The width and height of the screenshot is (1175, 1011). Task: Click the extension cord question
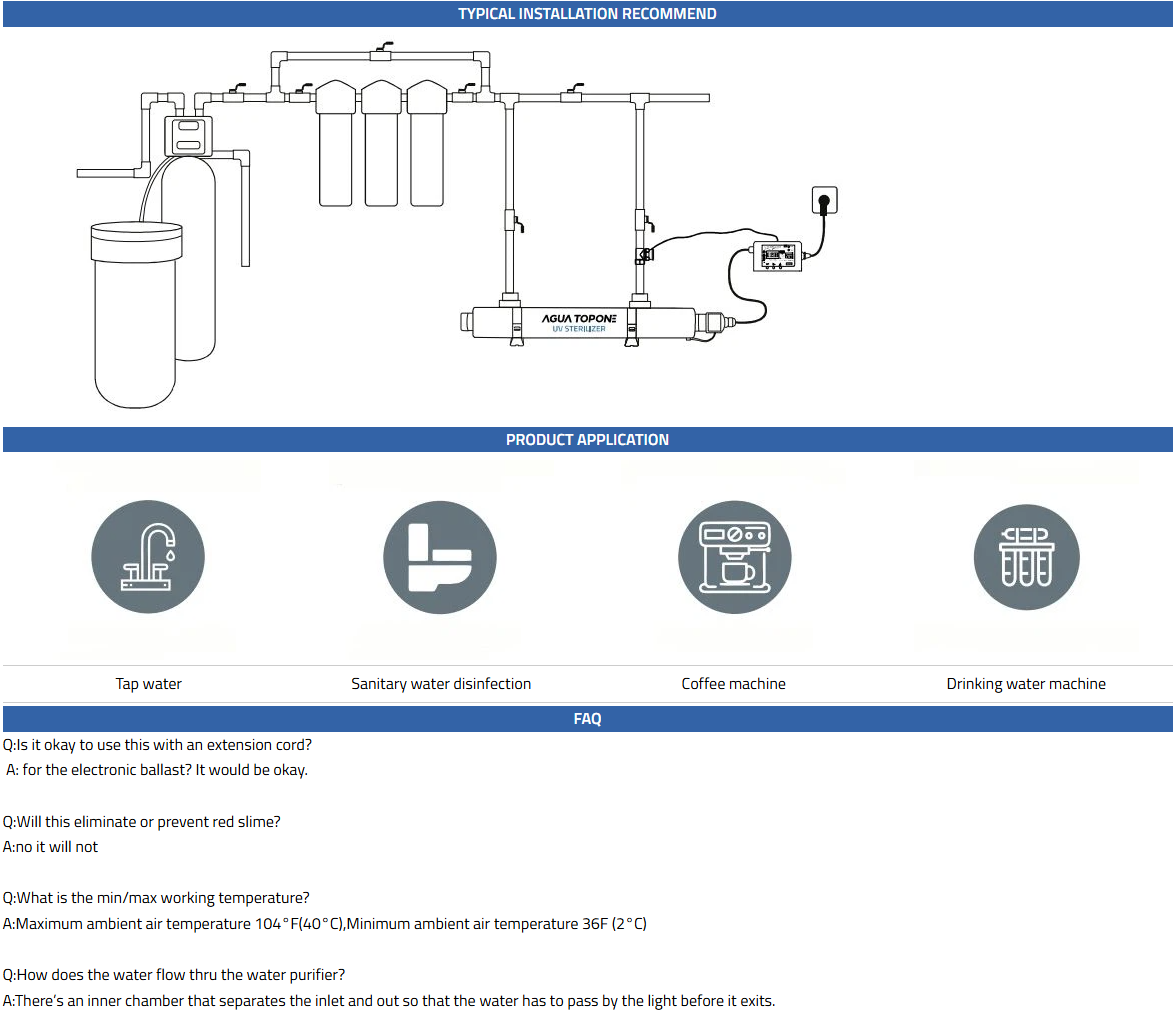[157, 745]
